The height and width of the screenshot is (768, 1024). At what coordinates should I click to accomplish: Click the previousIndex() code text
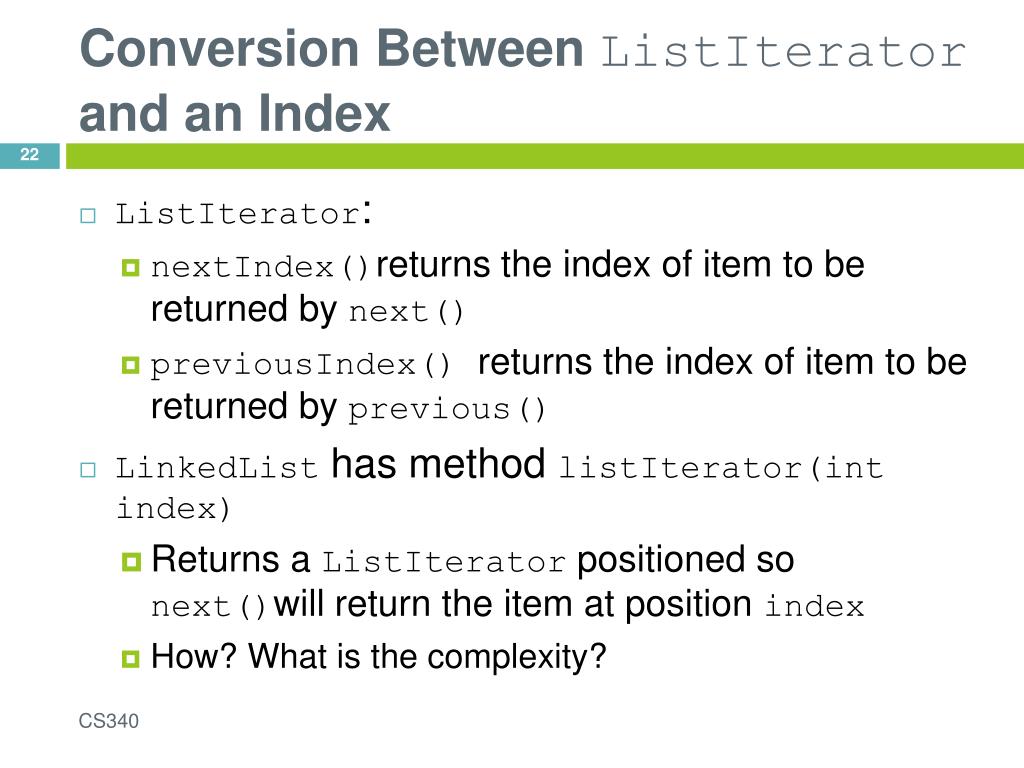(x=302, y=366)
